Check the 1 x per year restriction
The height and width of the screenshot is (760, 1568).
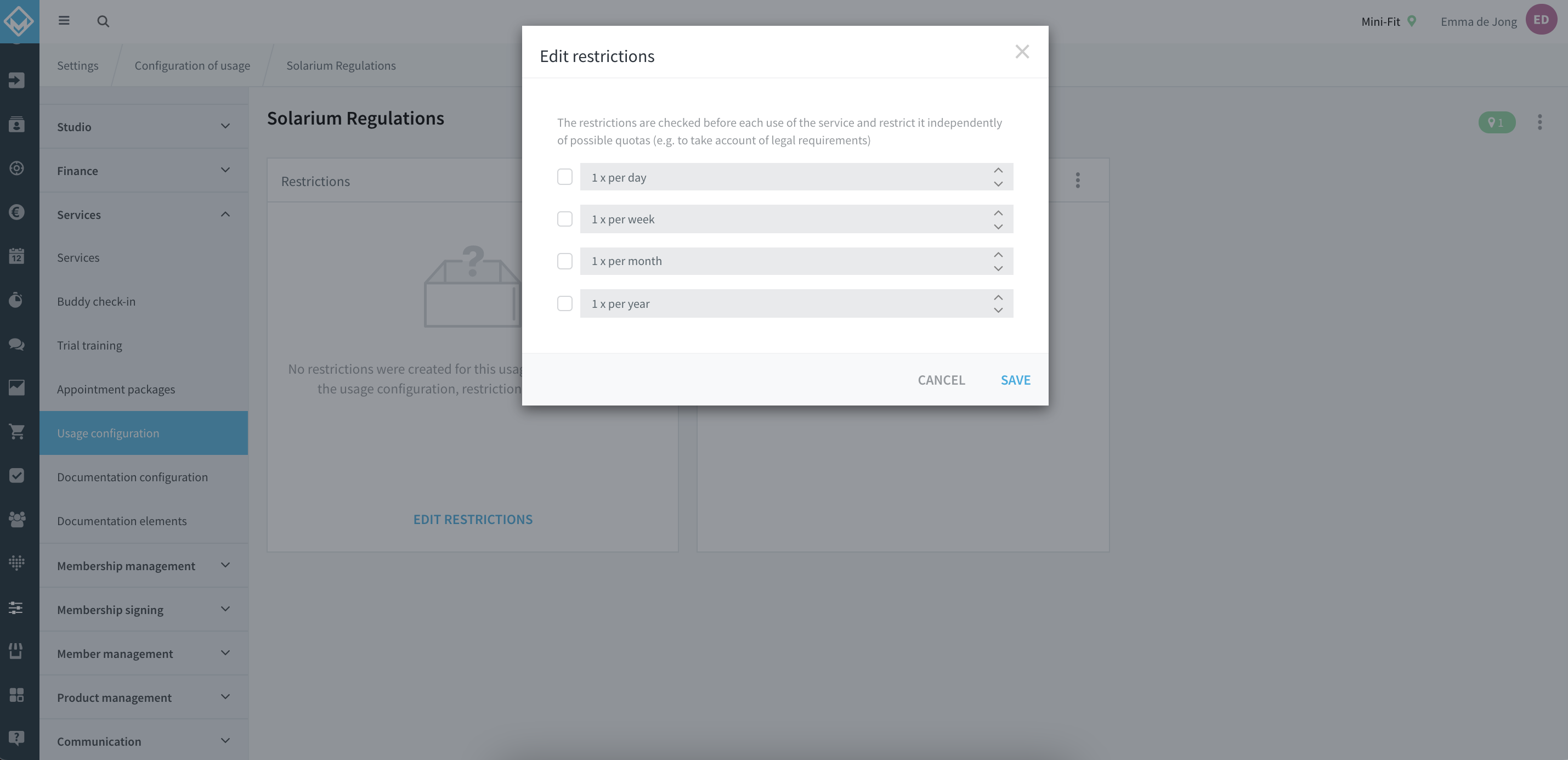point(565,303)
